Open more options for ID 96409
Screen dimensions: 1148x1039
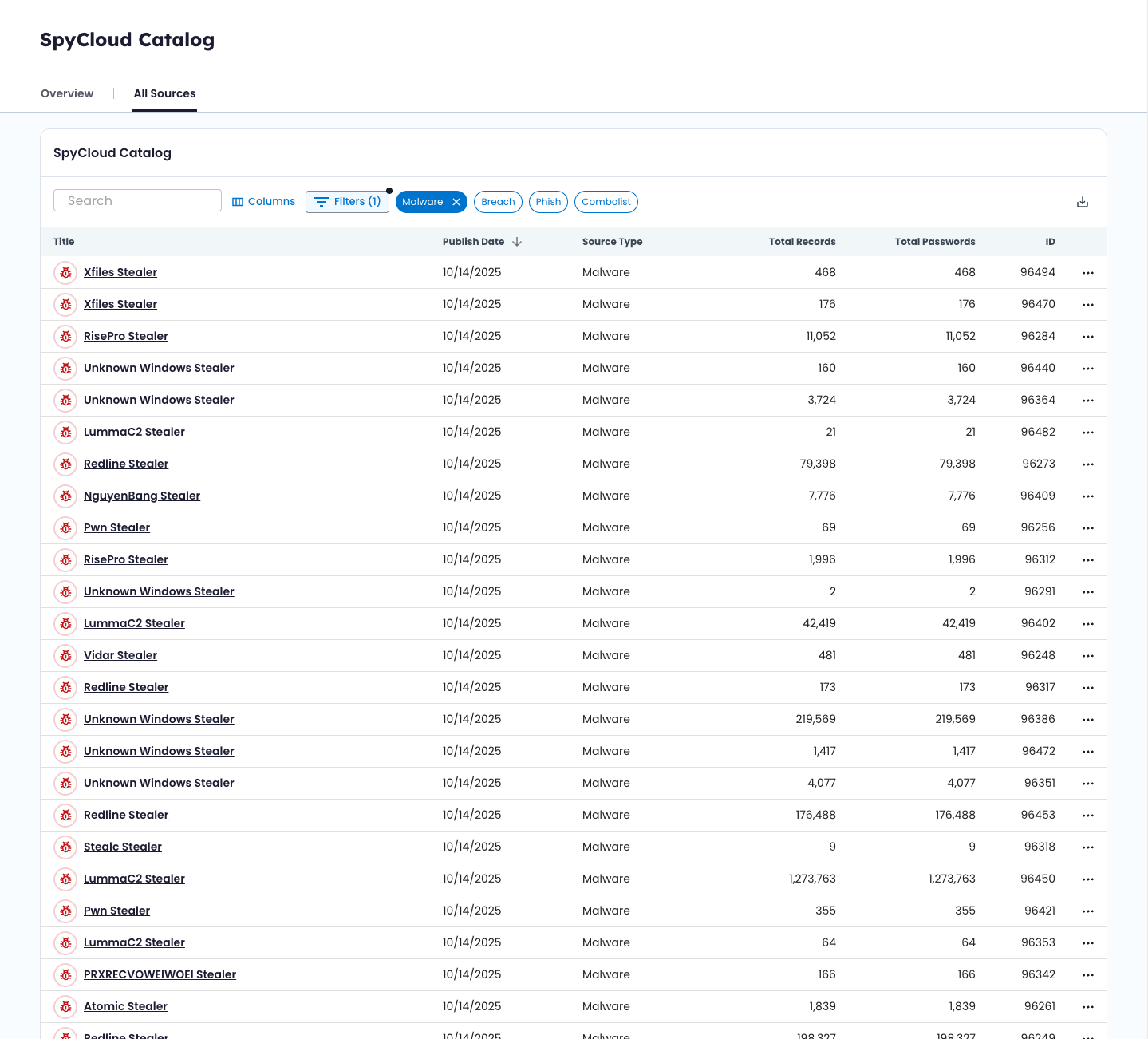(1088, 496)
